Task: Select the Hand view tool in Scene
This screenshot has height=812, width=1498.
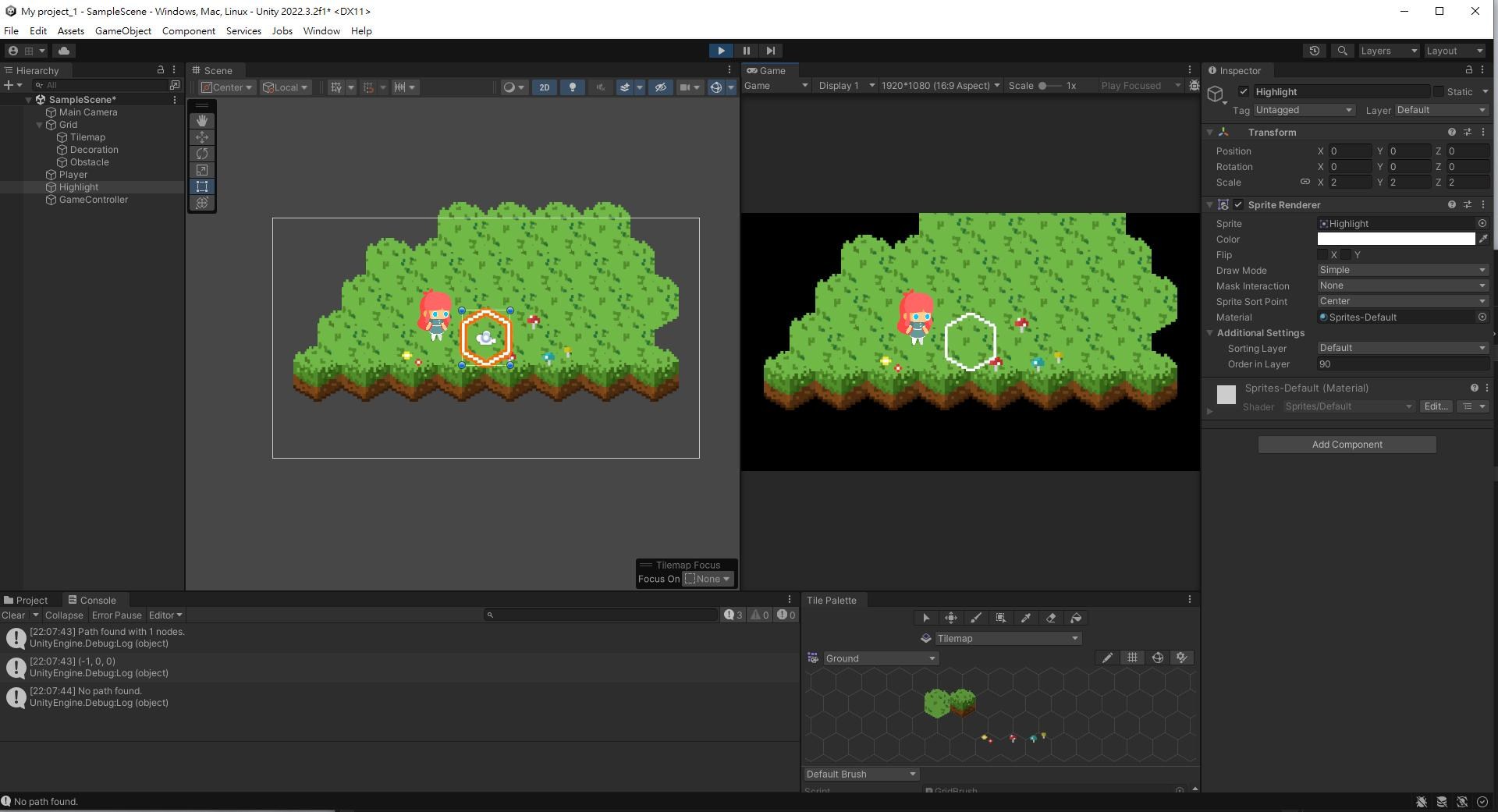Action: pyautogui.click(x=202, y=121)
